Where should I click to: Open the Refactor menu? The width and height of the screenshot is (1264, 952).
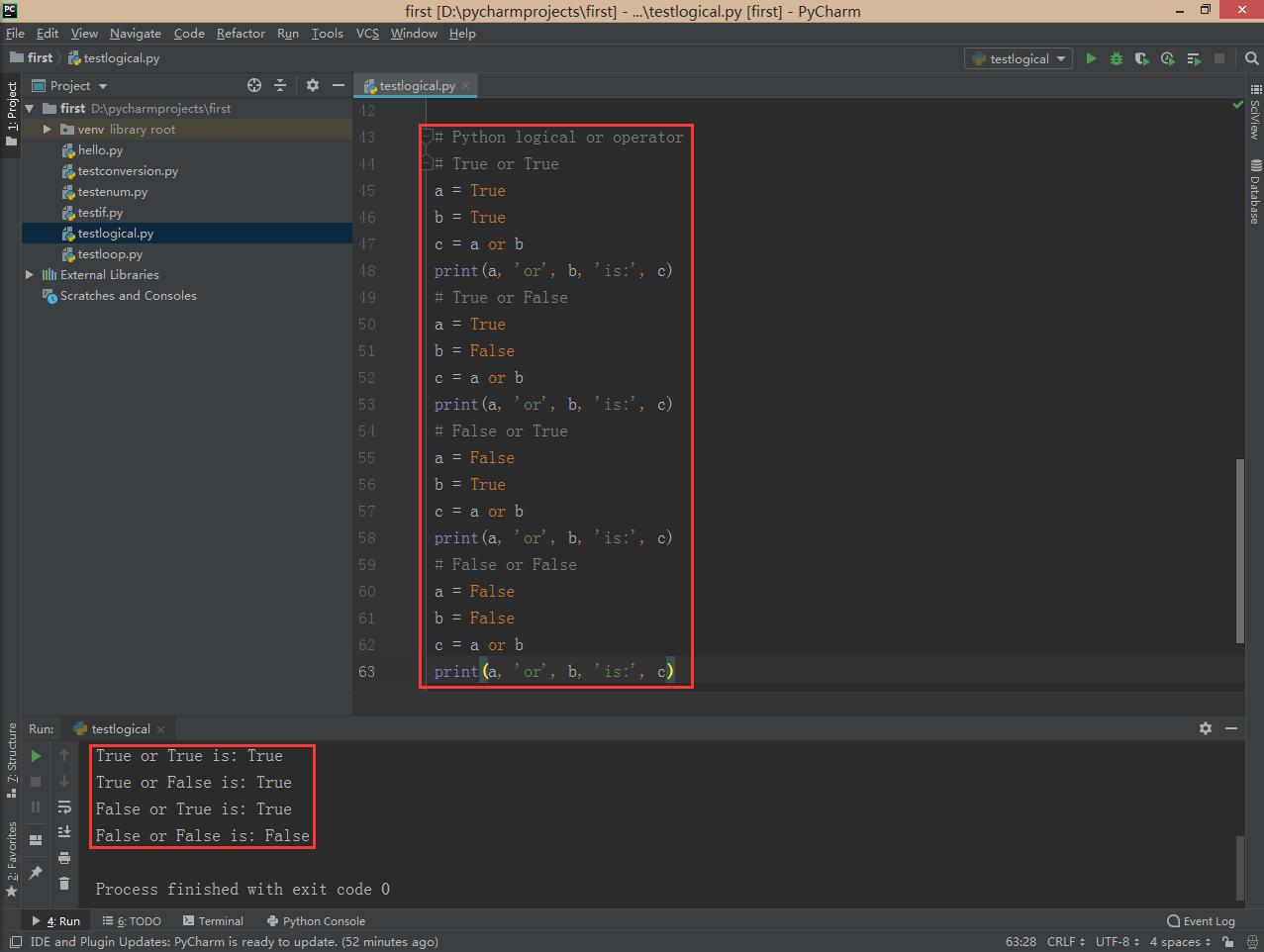pos(241,33)
